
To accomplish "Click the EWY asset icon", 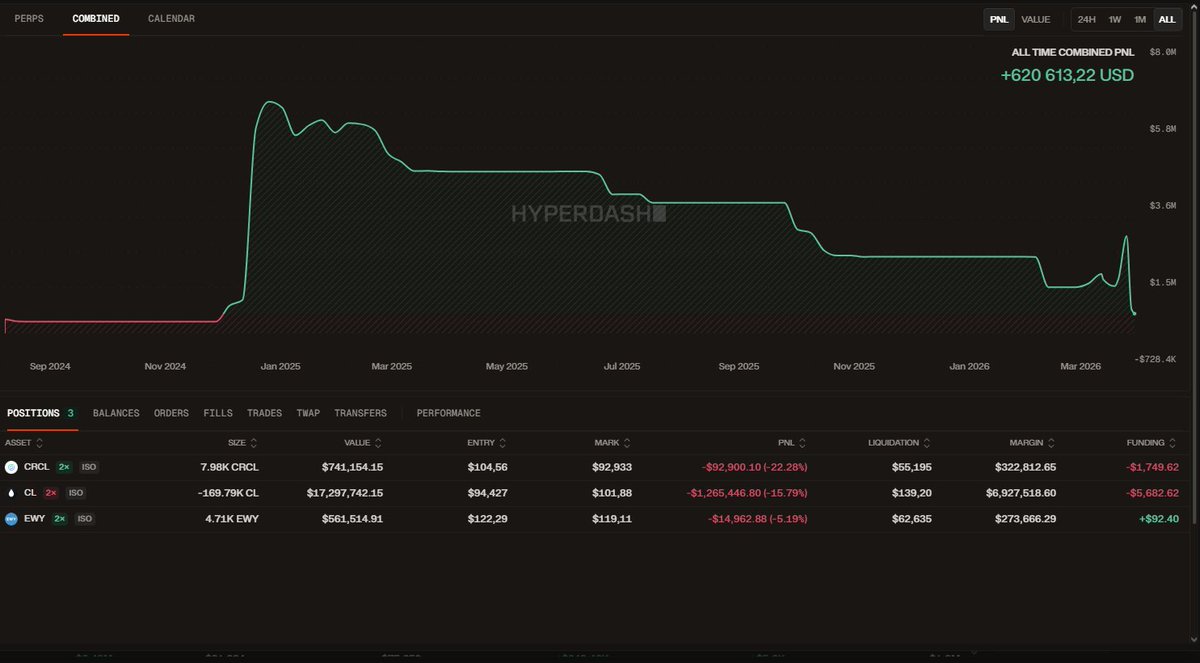I will tap(12, 519).
